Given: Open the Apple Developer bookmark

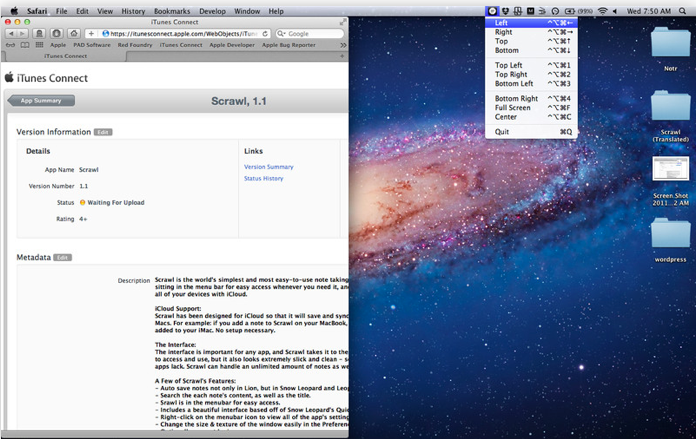Looking at the screenshot, I should coord(232,45).
